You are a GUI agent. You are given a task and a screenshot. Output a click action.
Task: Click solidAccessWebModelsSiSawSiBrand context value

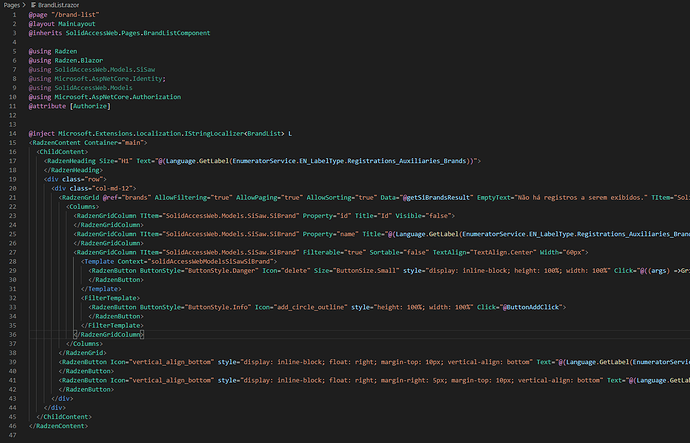point(211,262)
